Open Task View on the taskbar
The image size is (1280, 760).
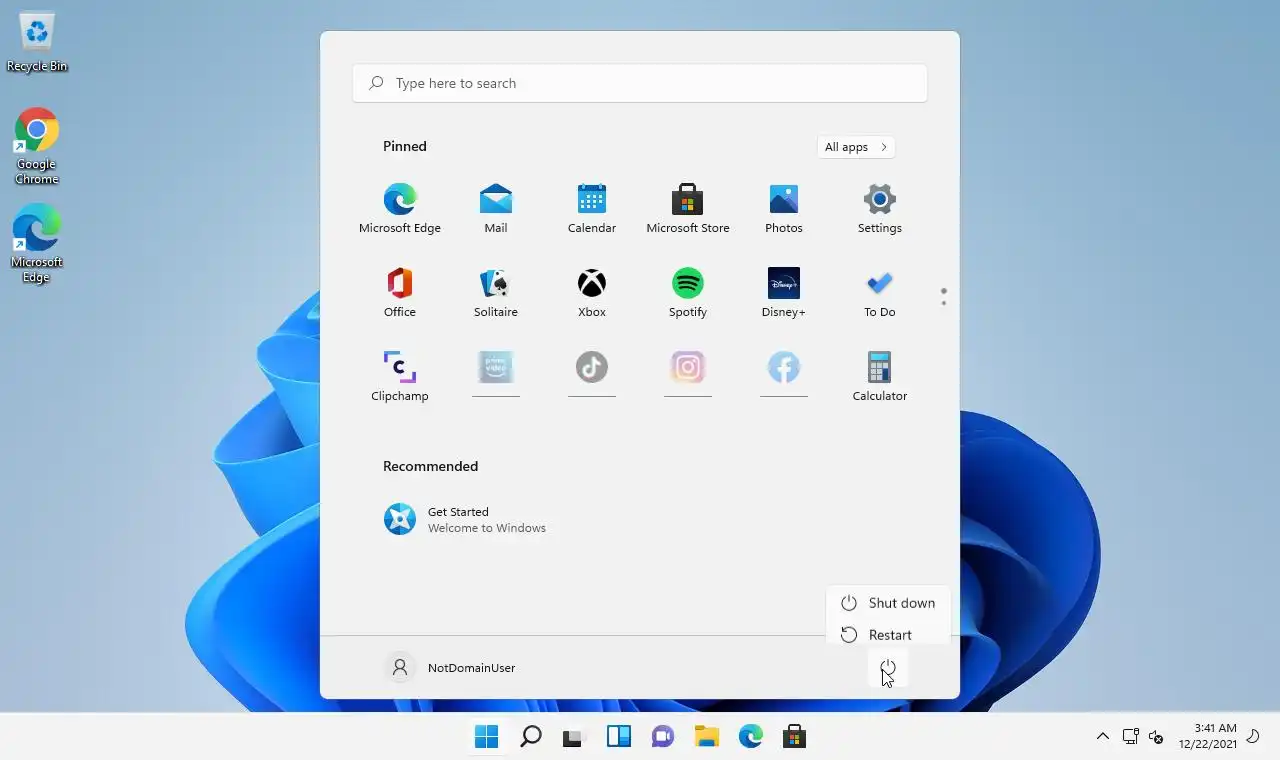(573, 737)
